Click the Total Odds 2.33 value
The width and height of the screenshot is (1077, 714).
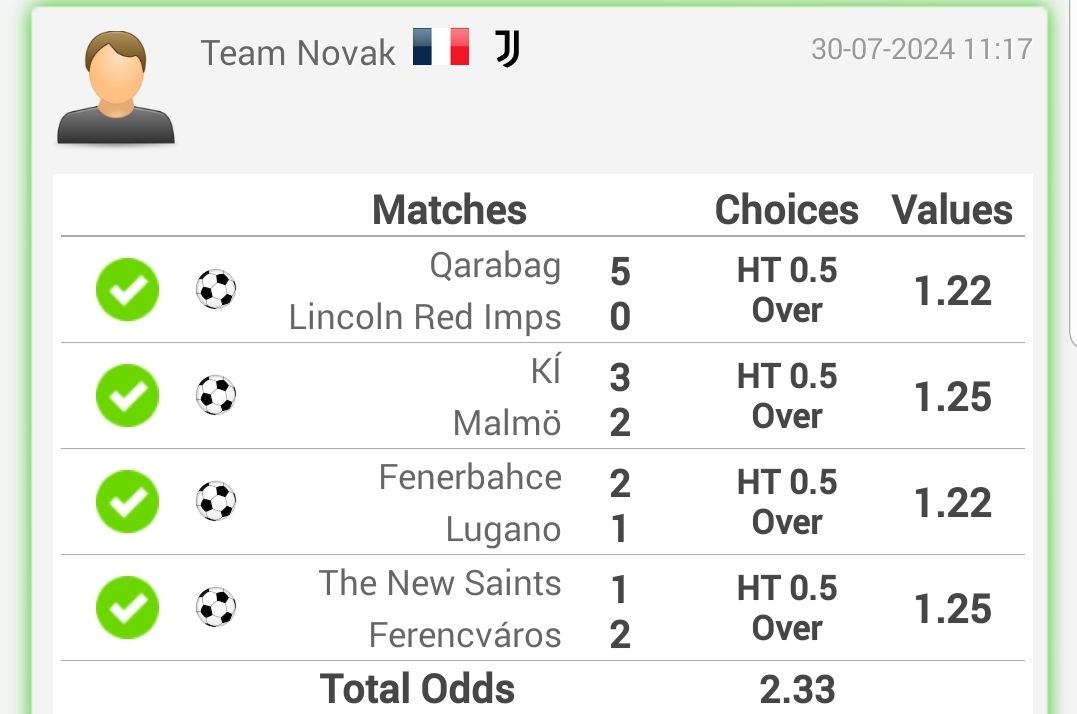797,689
